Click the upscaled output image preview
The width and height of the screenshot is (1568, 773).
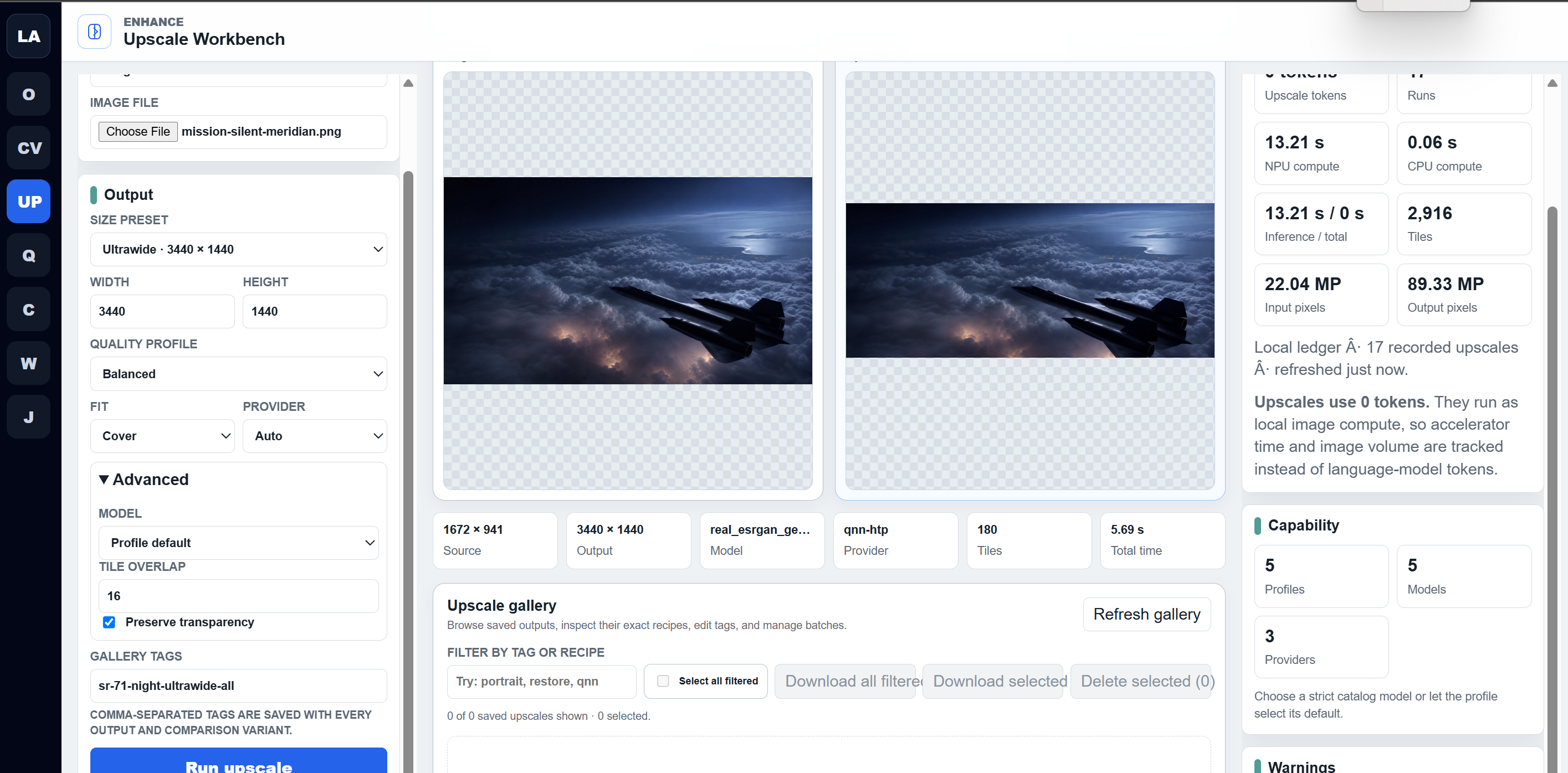click(x=1030, y=280)
